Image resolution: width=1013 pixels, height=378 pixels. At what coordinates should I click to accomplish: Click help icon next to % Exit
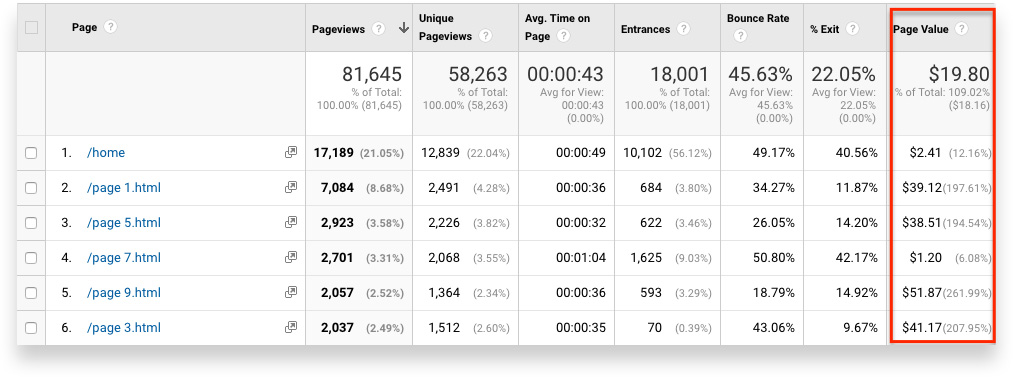[x=853, y=29]
